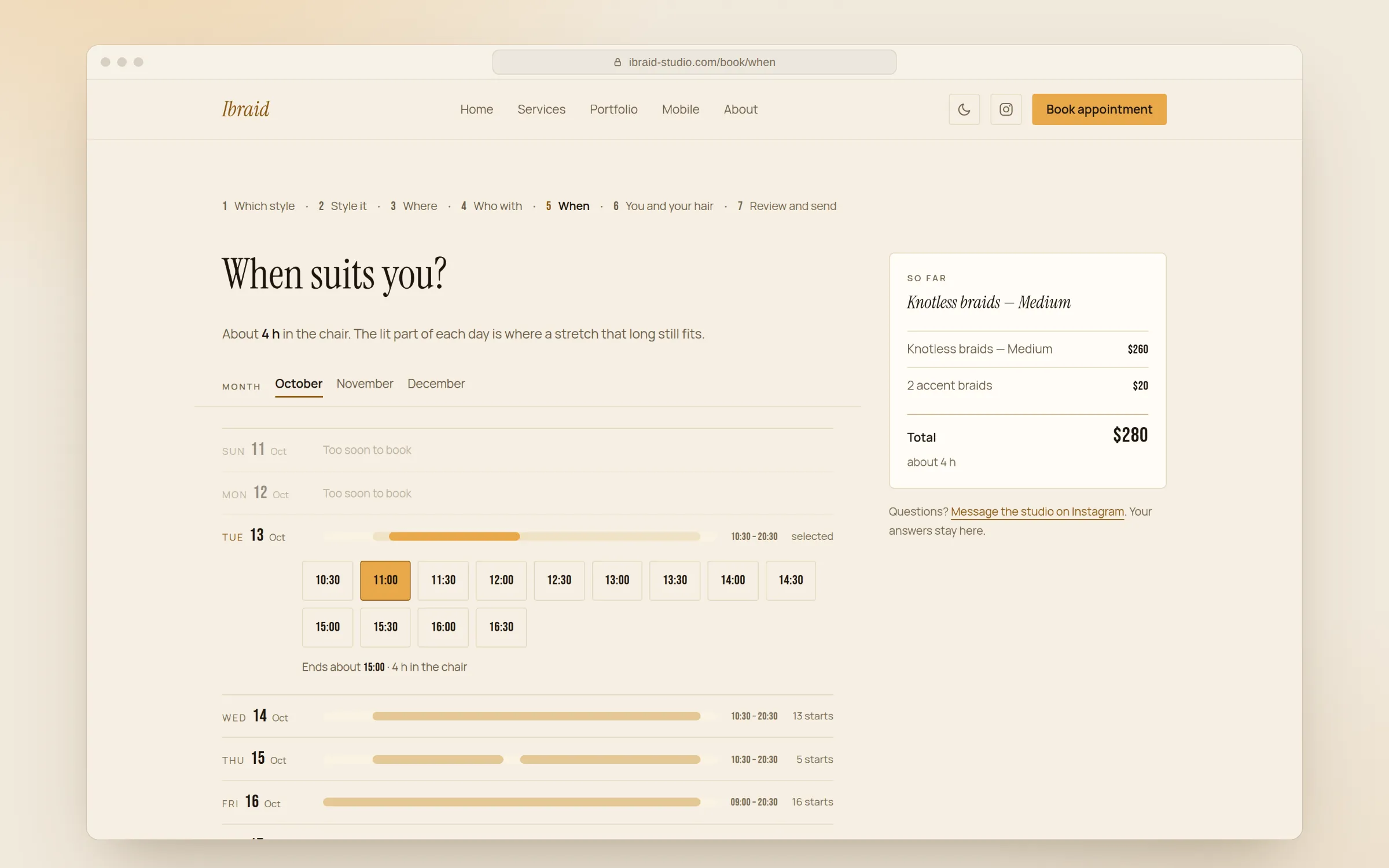The width and height of the screenshot is (1389, 868).
Task: Switch to the December month tab
Action: click(x=436, y=384)
